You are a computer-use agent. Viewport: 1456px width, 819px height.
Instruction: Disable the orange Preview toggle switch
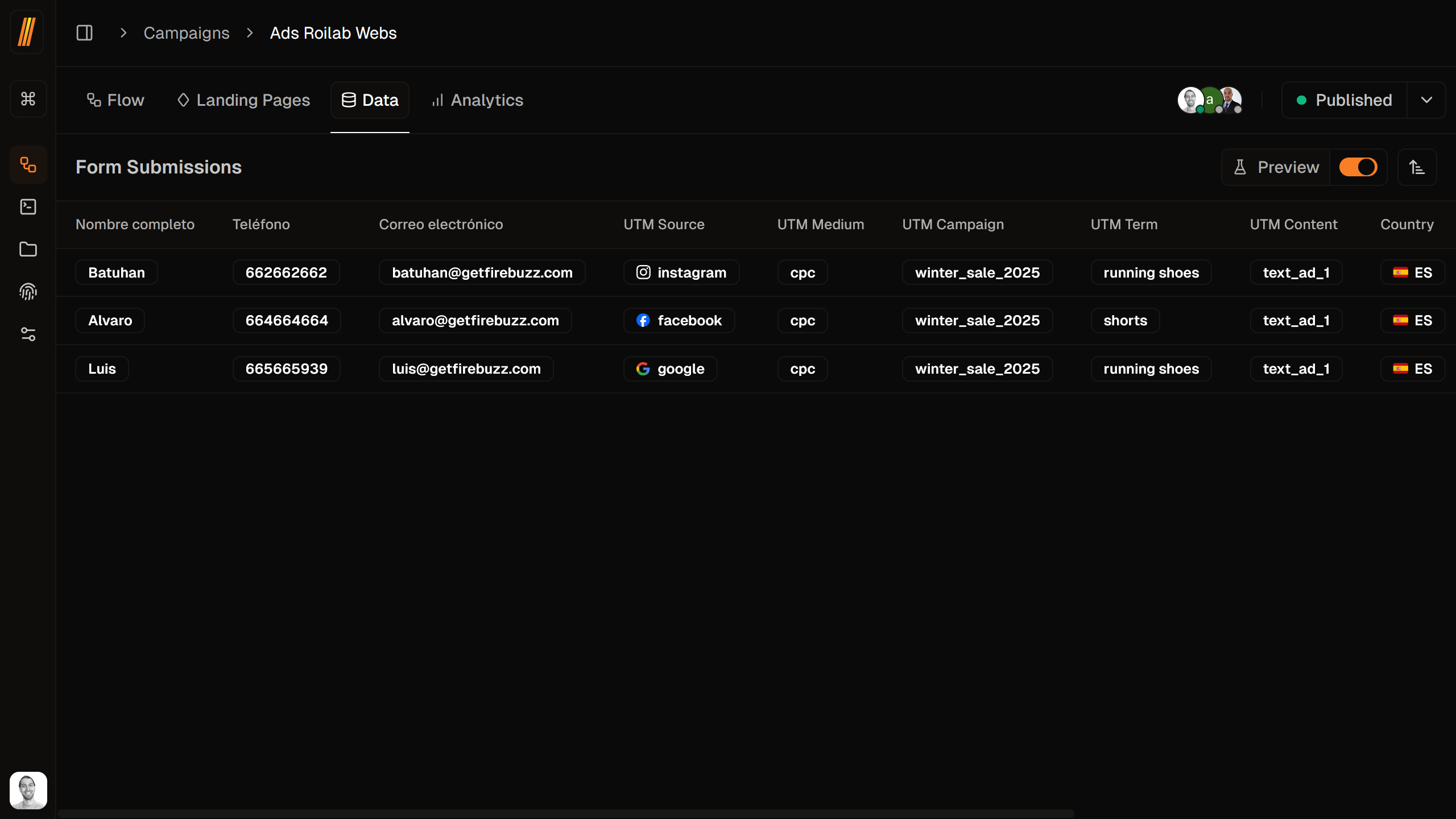1358,167
